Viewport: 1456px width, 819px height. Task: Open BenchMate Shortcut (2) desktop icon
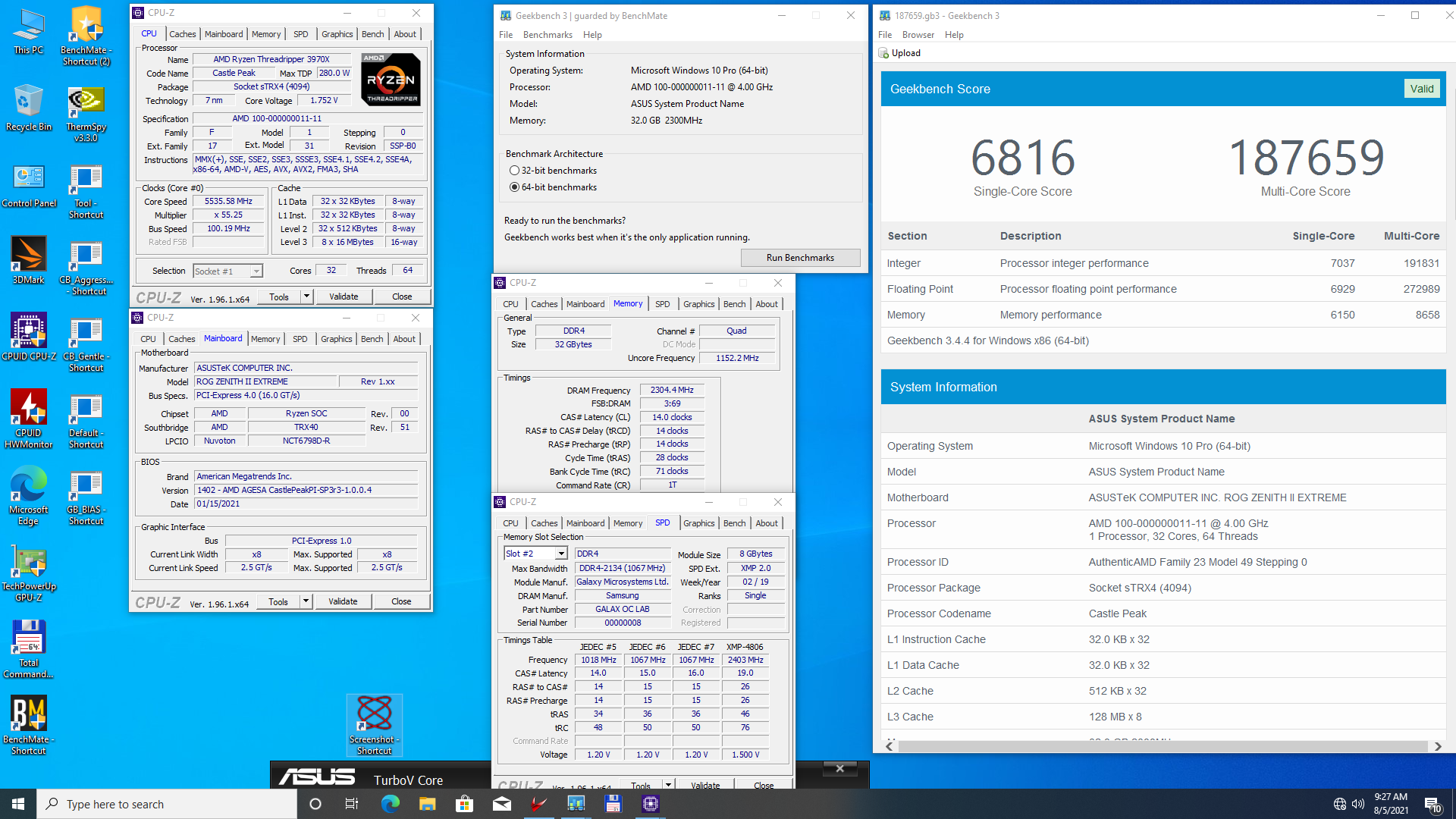pyautogui.click(x=86, y=36)
